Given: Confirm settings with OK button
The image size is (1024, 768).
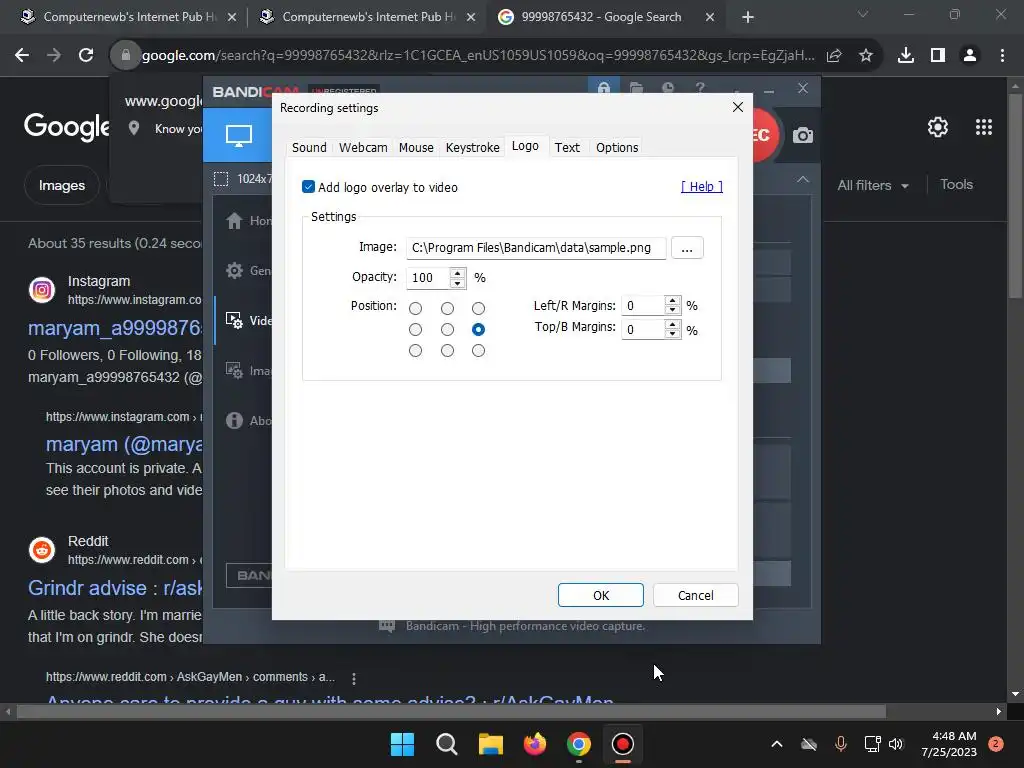Looking at the screenshot, I should coord(601,595).
